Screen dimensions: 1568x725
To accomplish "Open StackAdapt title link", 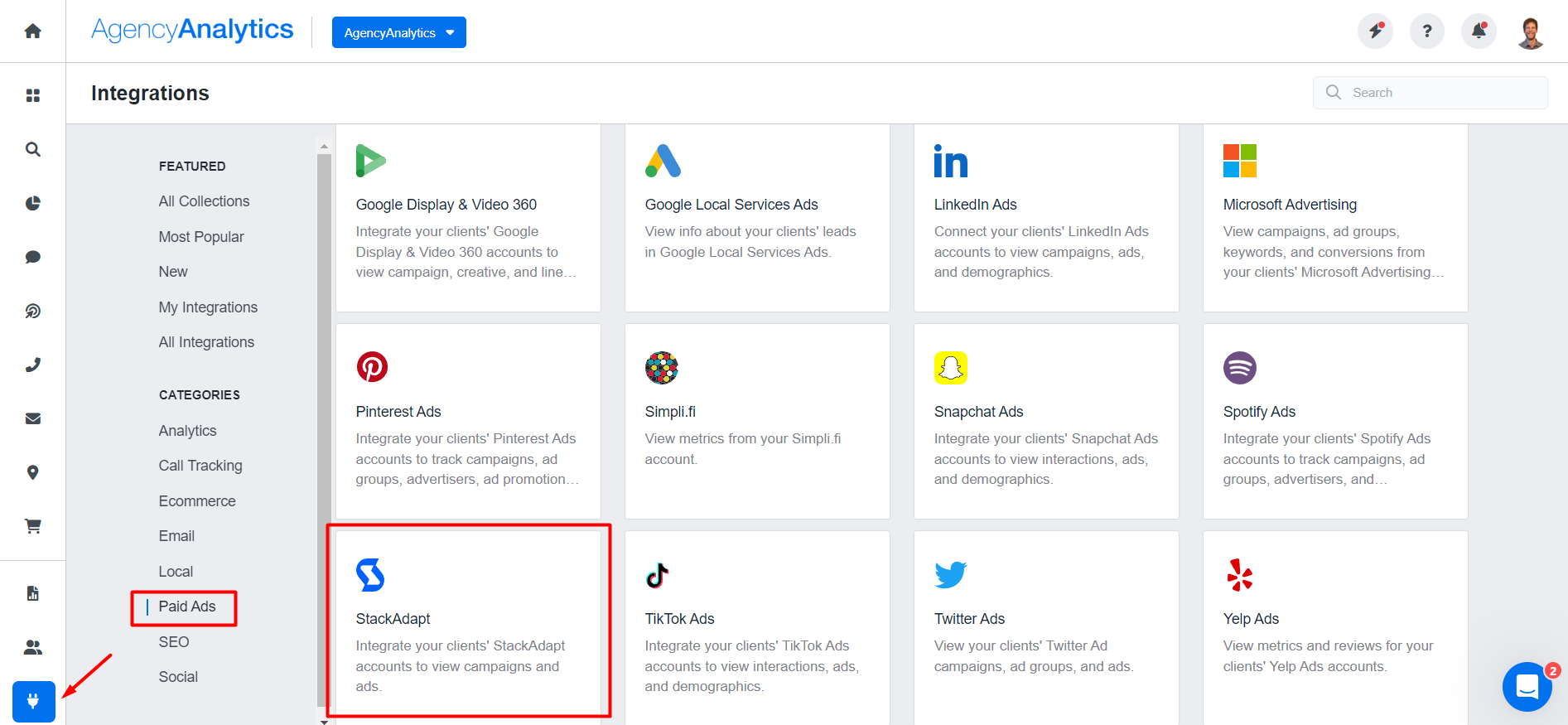I will pos(393,619).
